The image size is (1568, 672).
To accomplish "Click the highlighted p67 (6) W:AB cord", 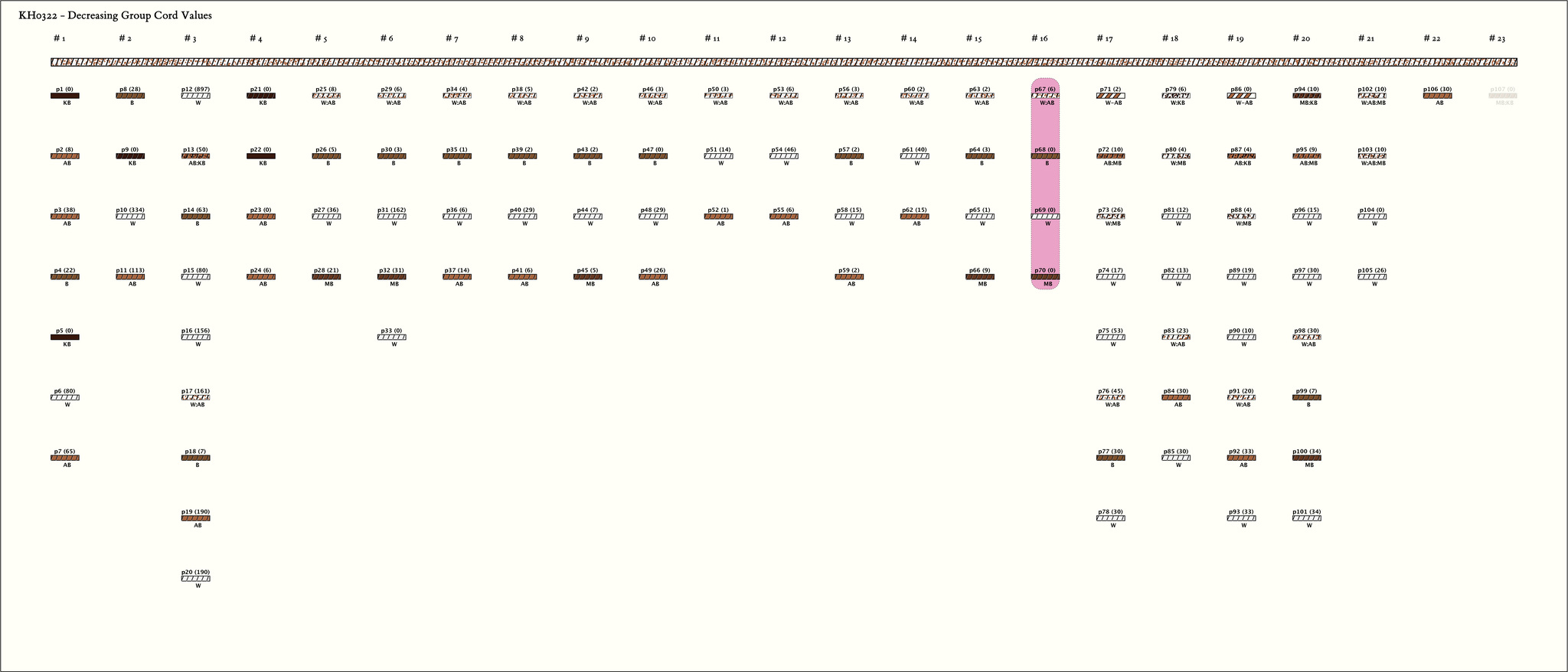I will click(1045, 96).
